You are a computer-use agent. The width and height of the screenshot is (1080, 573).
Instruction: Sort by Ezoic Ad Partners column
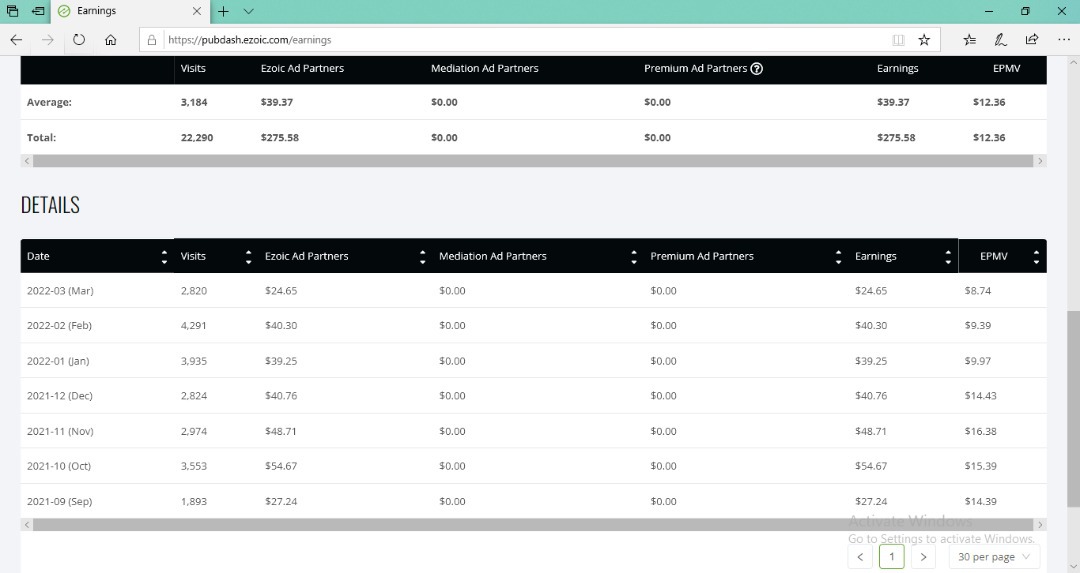(x=422, y=256)
